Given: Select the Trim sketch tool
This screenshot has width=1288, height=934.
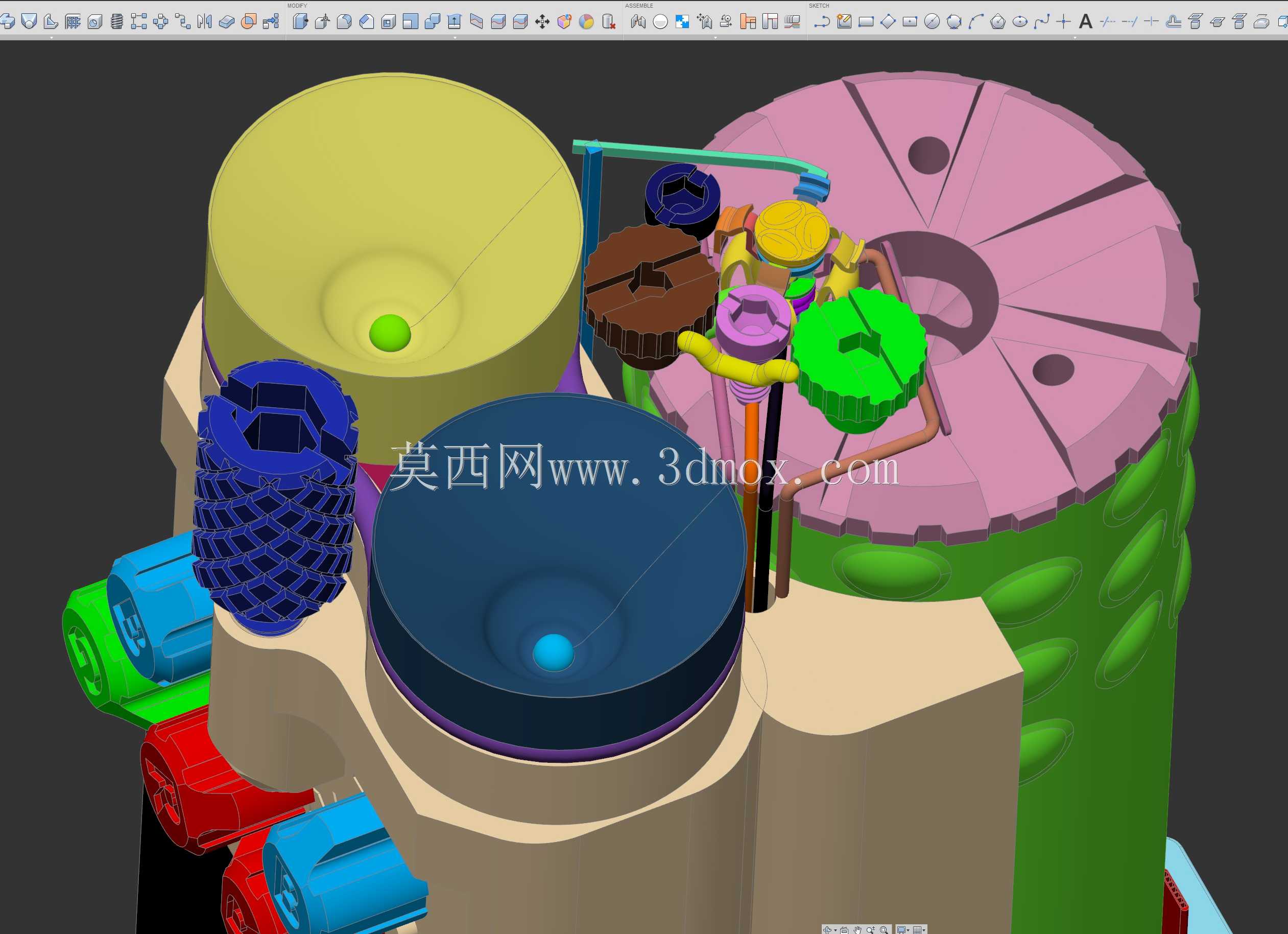Looking at the screenshot, I should pos(1107,21).
